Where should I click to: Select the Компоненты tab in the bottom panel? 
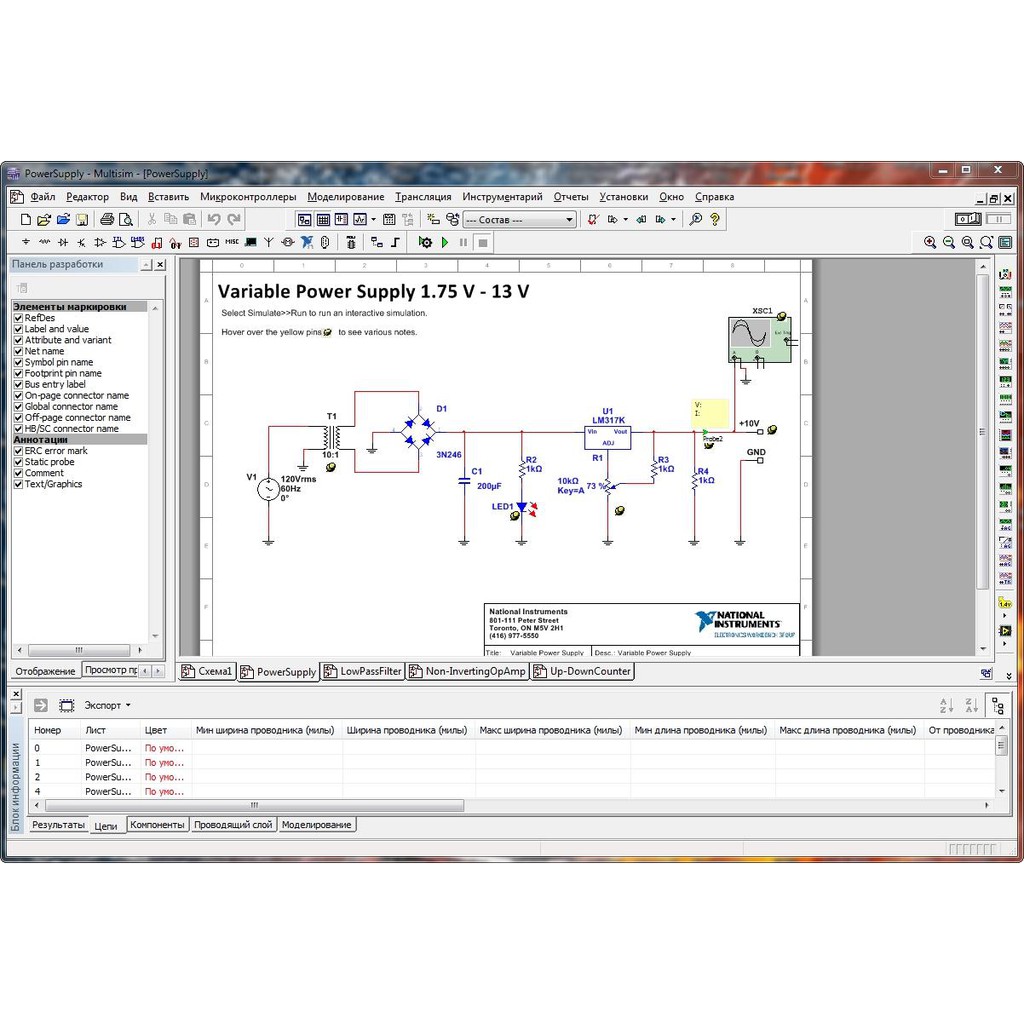[157, 825]
